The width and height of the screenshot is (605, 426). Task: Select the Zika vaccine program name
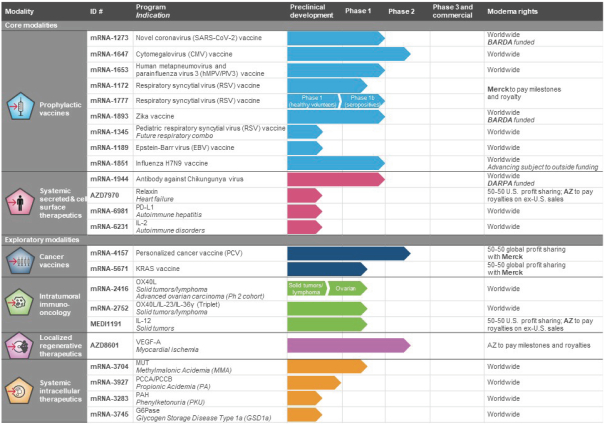pos(168,115)
